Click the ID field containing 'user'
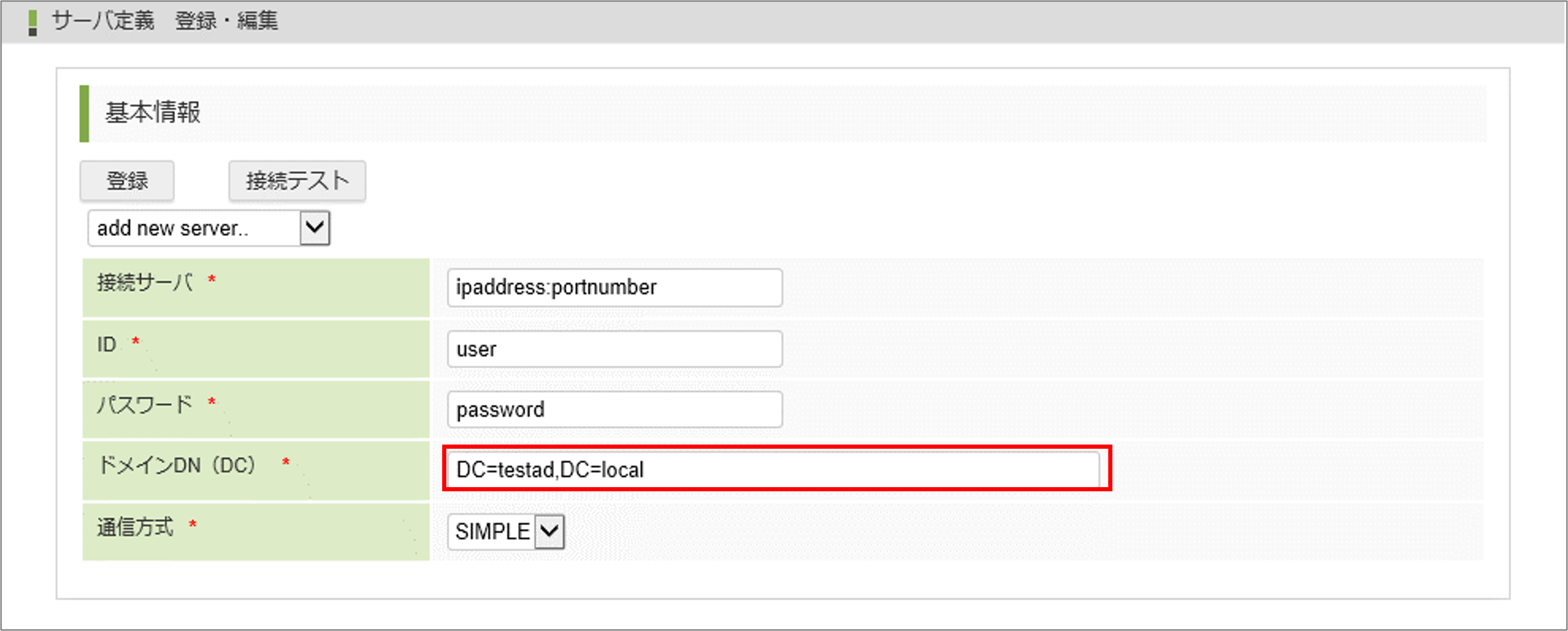The image size is (1568, 631). pyautogui.click(x=614, y=350)
